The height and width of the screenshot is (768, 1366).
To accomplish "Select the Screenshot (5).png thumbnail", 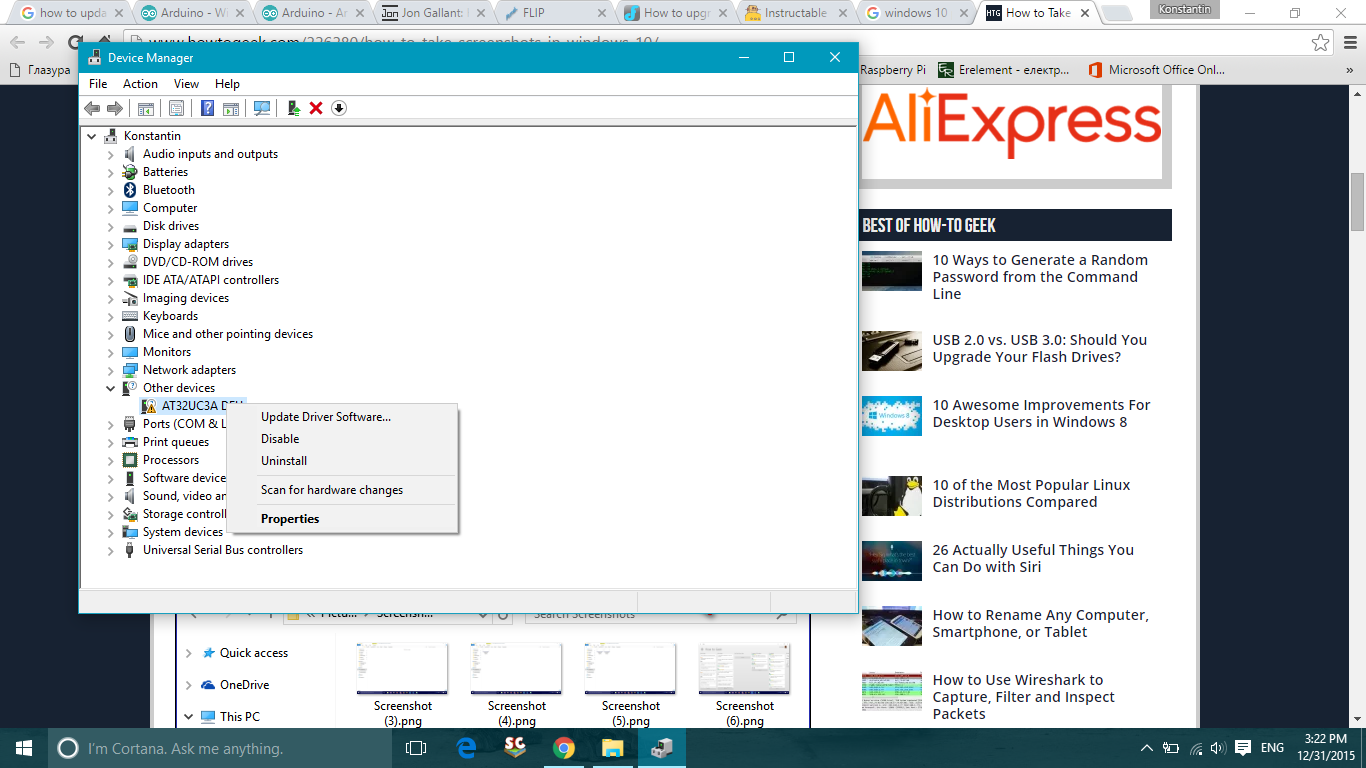I will [630, 668].
